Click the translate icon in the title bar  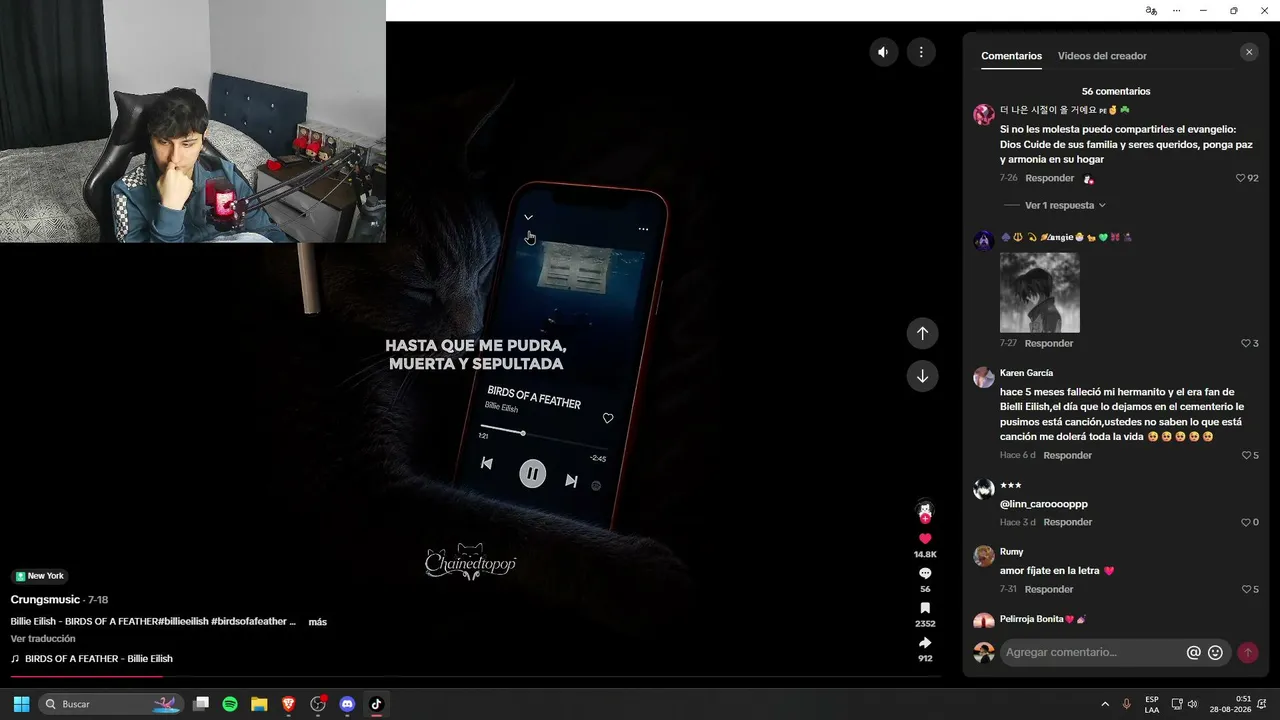1151,10
